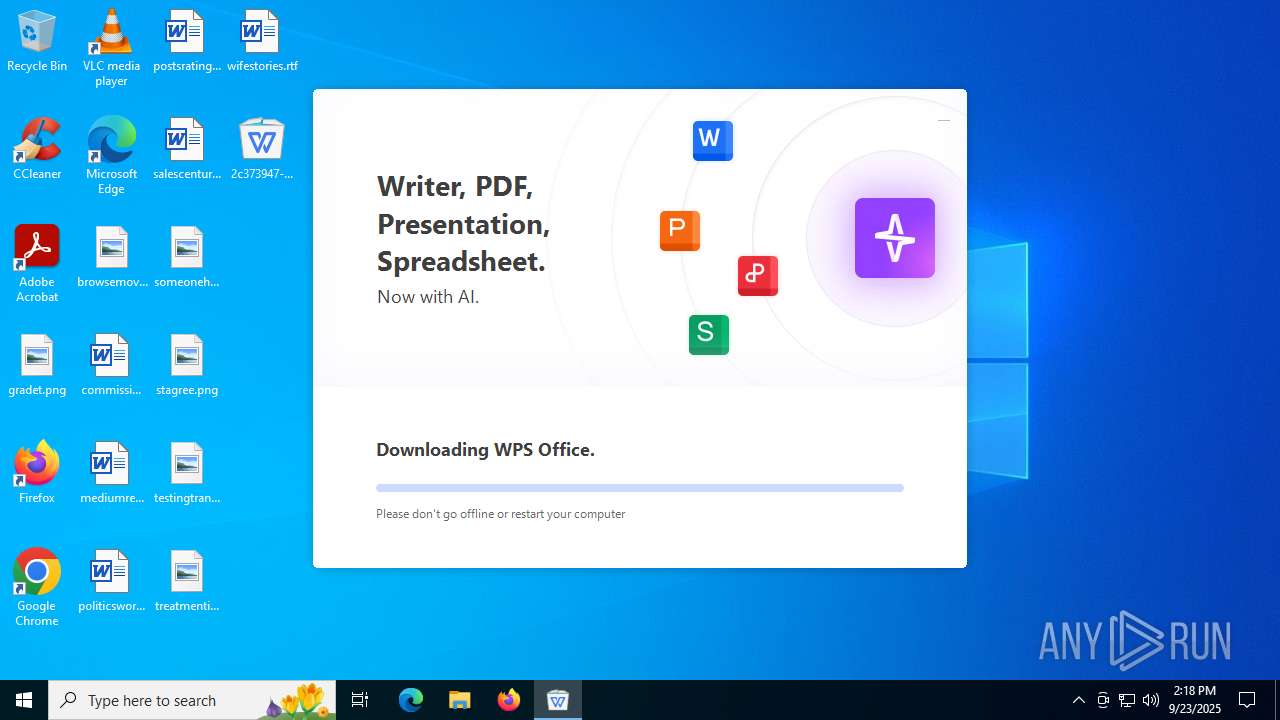Open CCleaner desktop shortcut
This screenshot has height=720, width=1280.
[37, 150]
